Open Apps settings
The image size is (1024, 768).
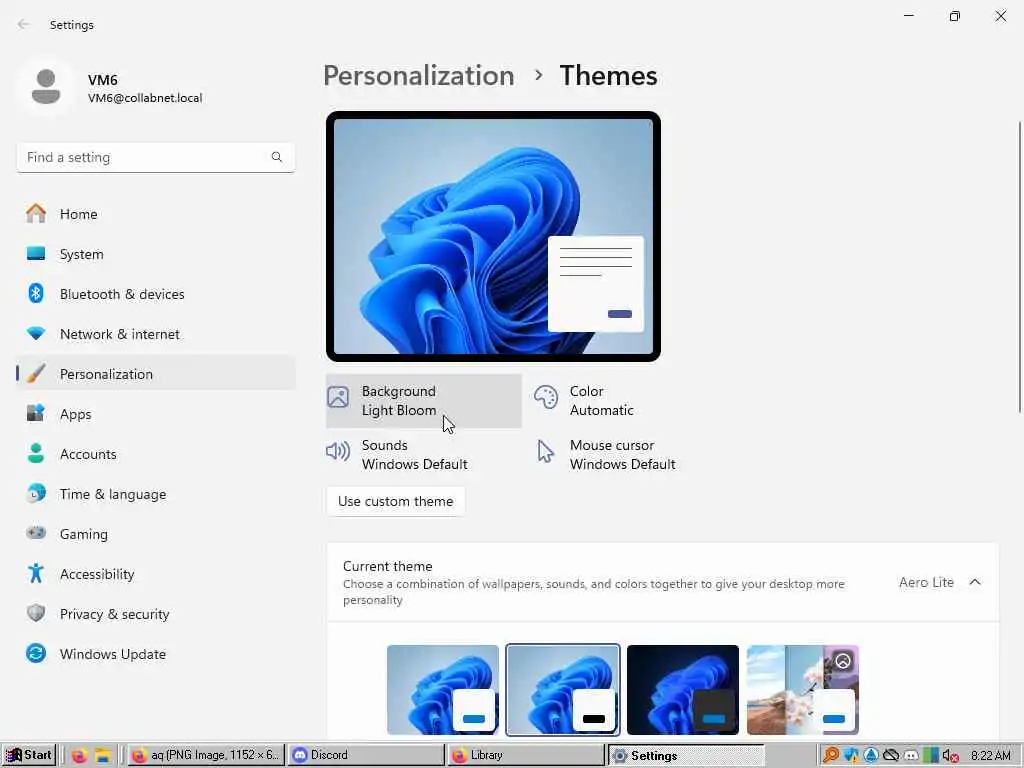155,413
